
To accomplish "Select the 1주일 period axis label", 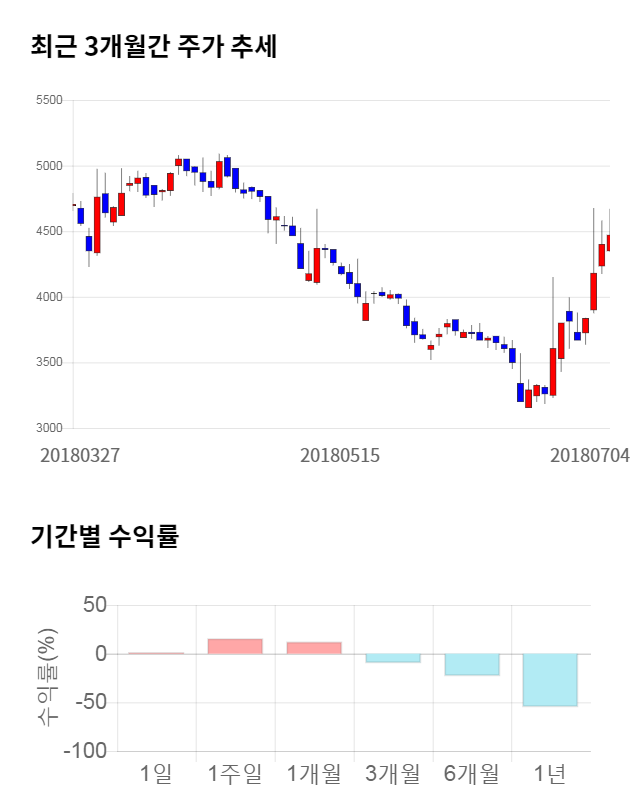I will [x=235, y=773].
